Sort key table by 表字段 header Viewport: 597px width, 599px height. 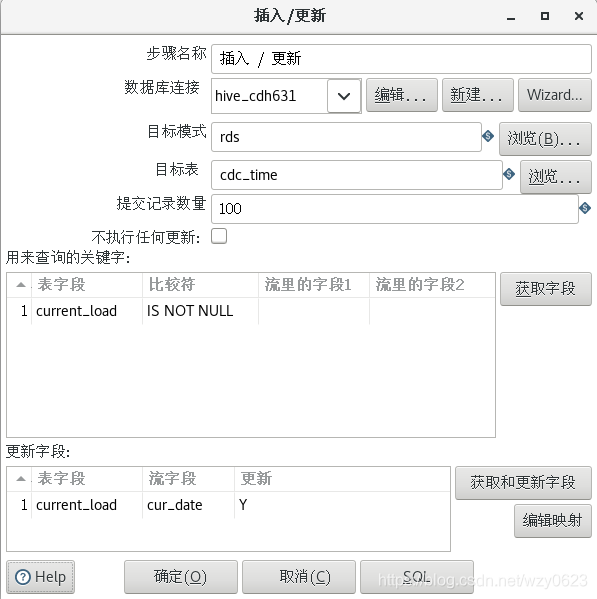coord(87,285)
